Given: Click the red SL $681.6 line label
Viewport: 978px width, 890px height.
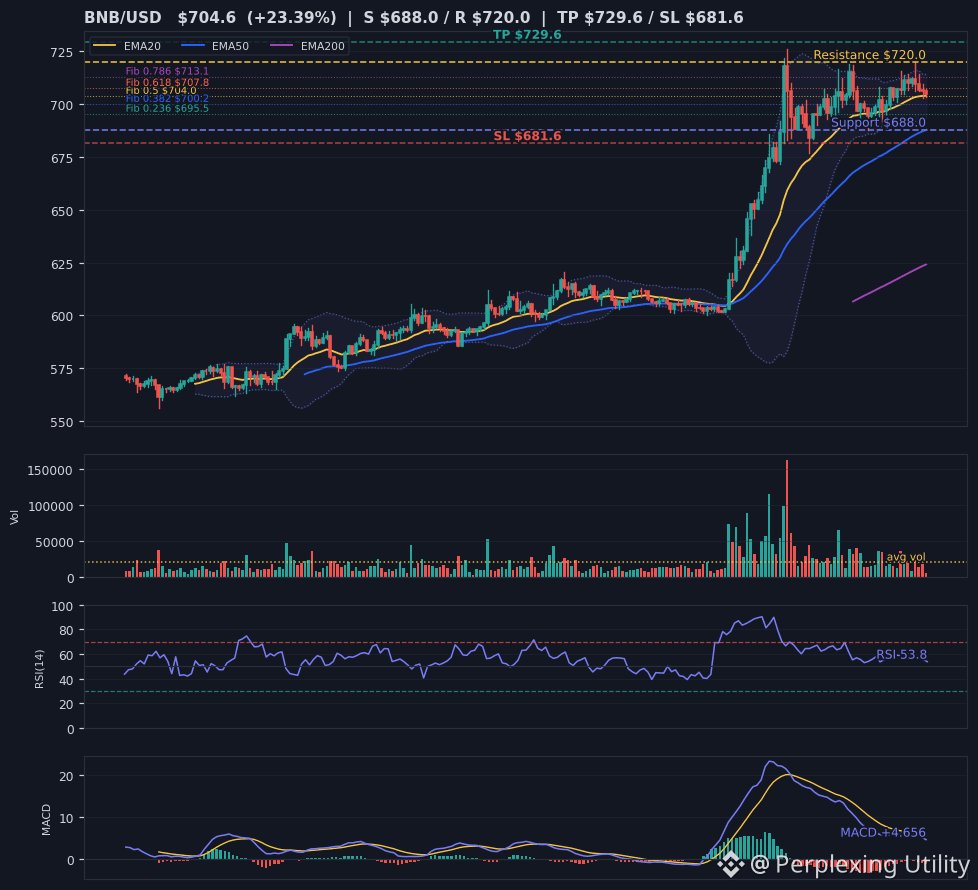Looking at the screenshot, I should [527, 136].
